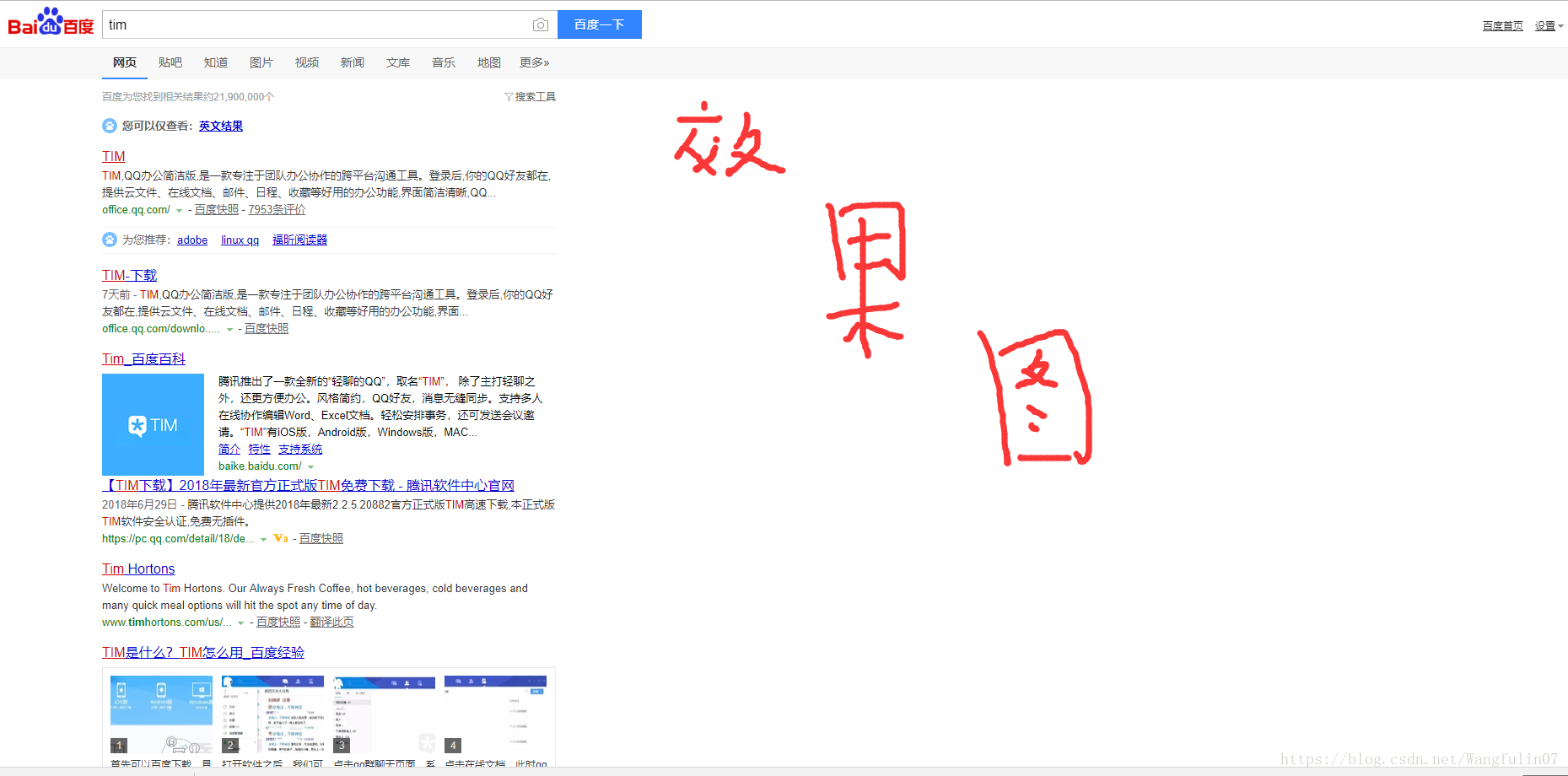Open 【TIM下载】腾讯软件中心官网 result title
Screen dimensions: 1568x776
308,485
